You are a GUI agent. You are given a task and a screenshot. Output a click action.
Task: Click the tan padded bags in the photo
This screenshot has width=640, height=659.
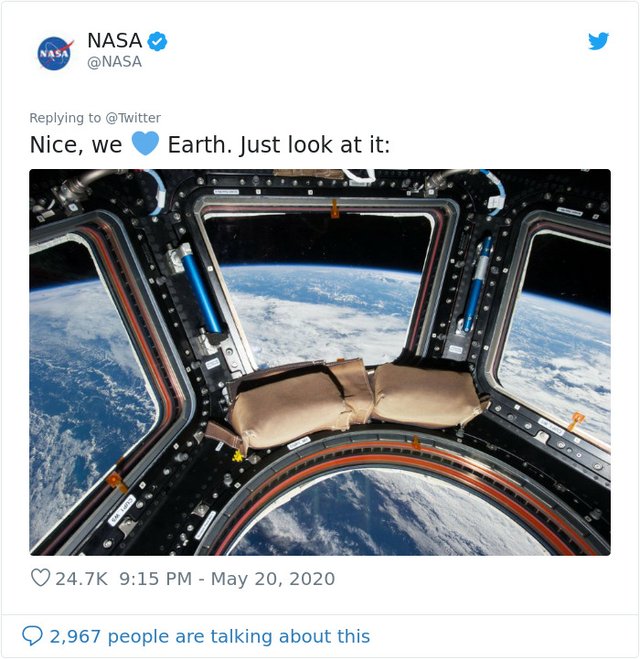[355, 400]
